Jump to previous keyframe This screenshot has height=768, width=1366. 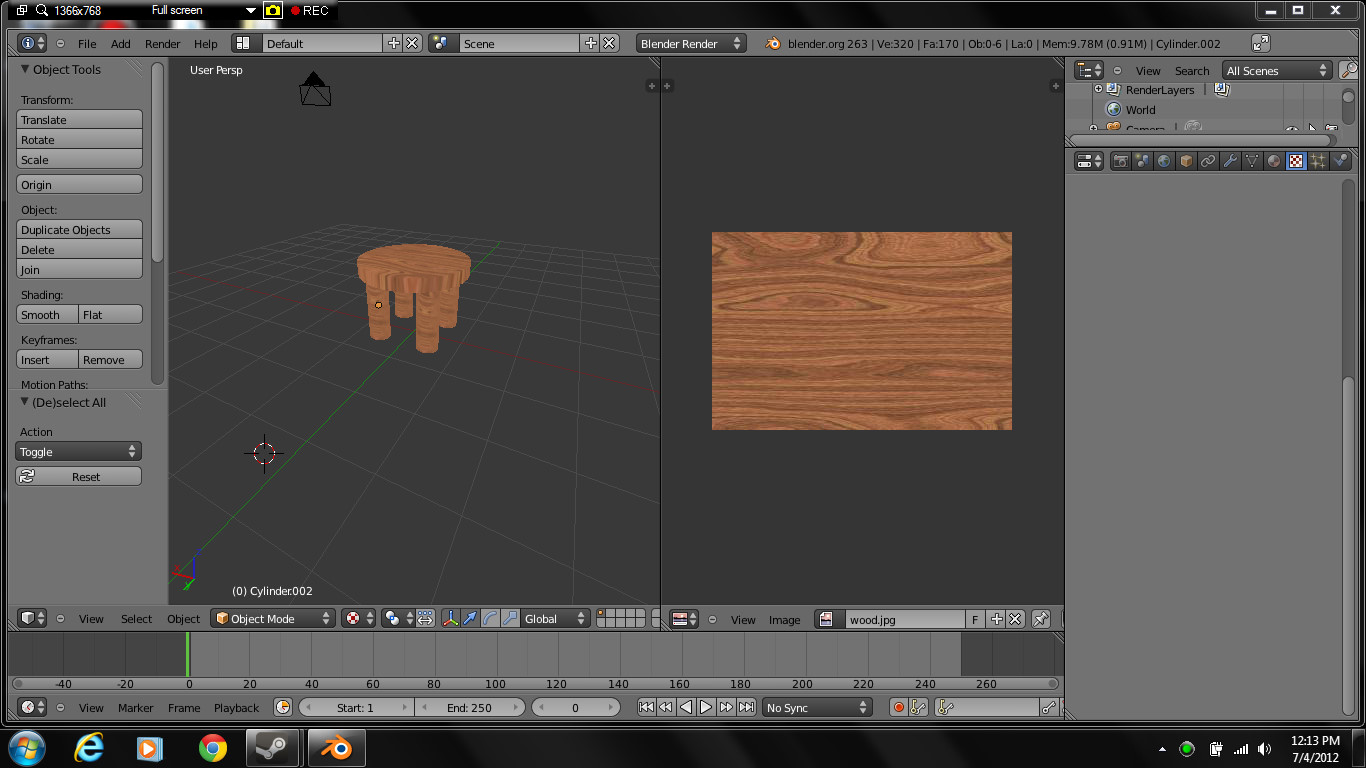pos(666,707)
